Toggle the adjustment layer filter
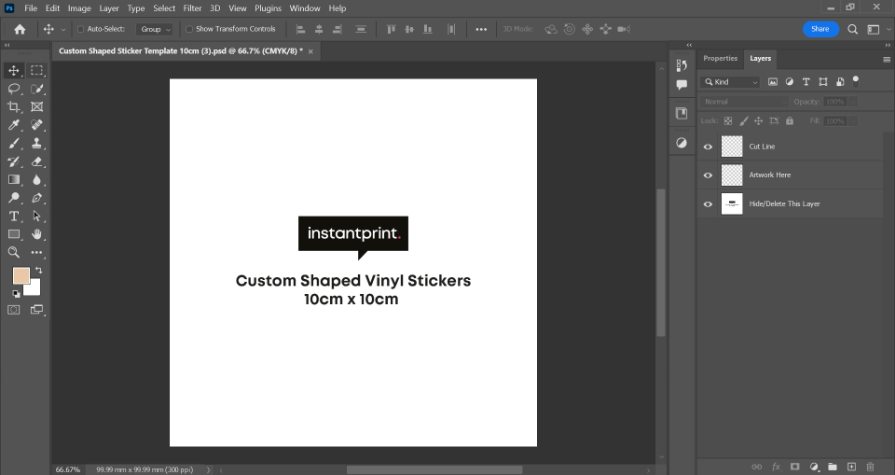This screenshot has height=475, width=895. tap(789, 82)
